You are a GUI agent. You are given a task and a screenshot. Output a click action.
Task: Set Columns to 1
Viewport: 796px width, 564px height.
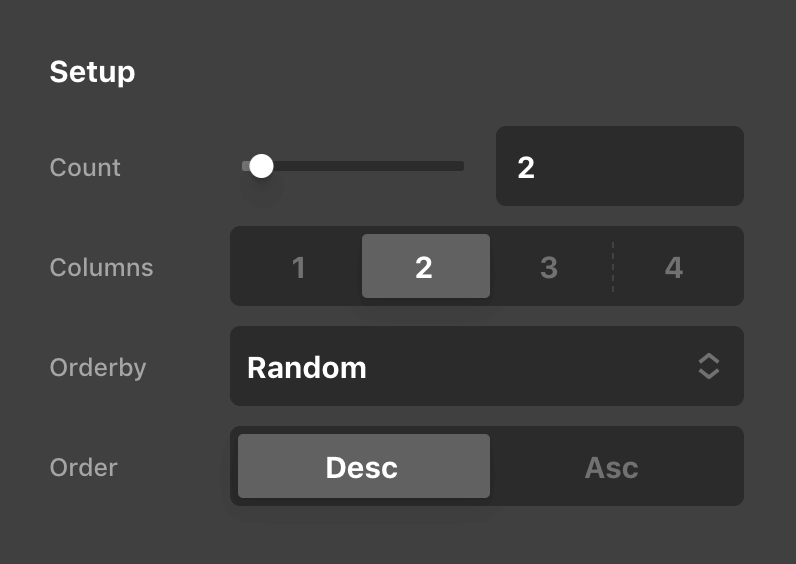(298, 267)
